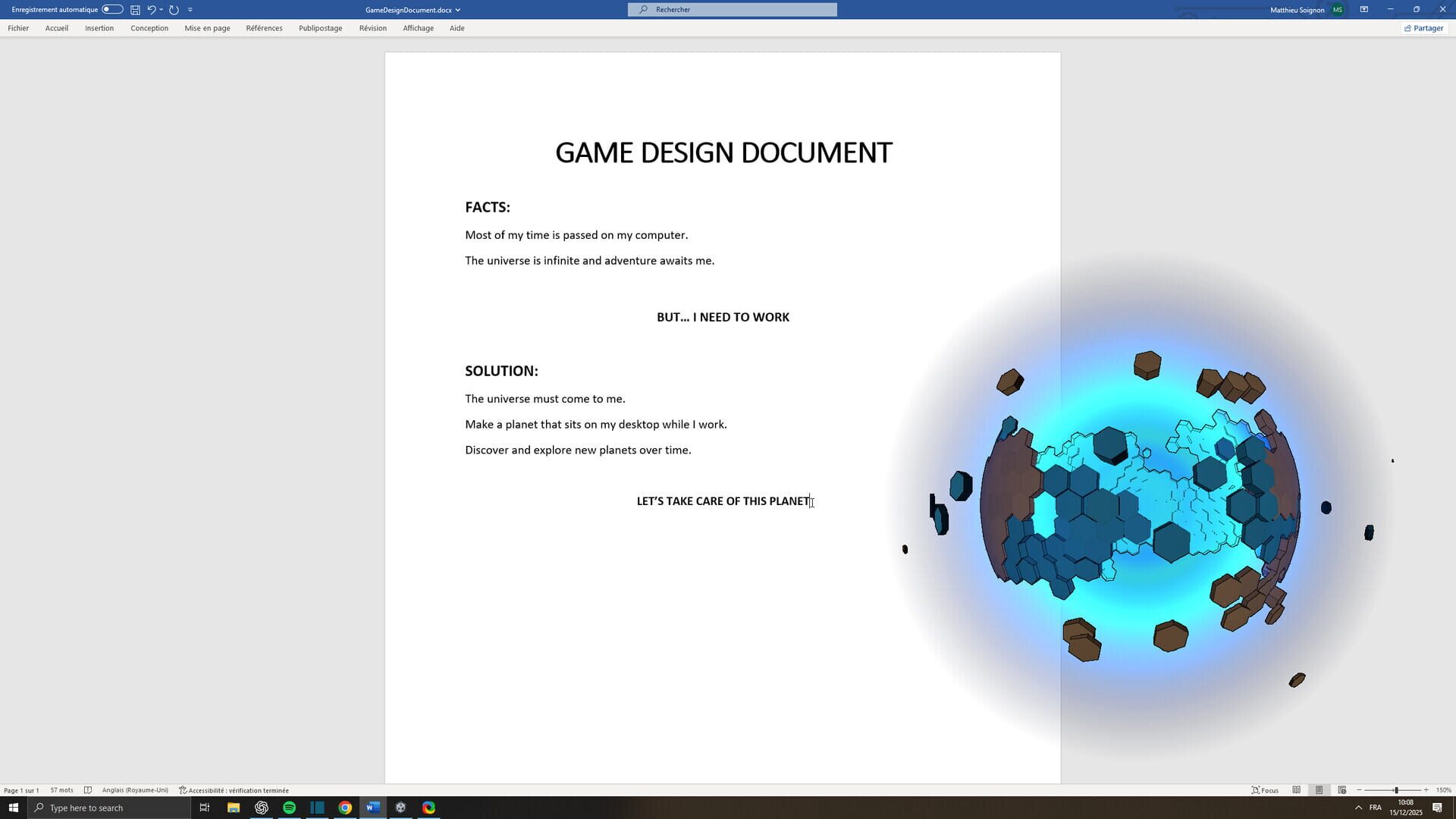Viewport: 1456px width, 819px height.
Task: Click the Redo icon
Action: (174, 9)
